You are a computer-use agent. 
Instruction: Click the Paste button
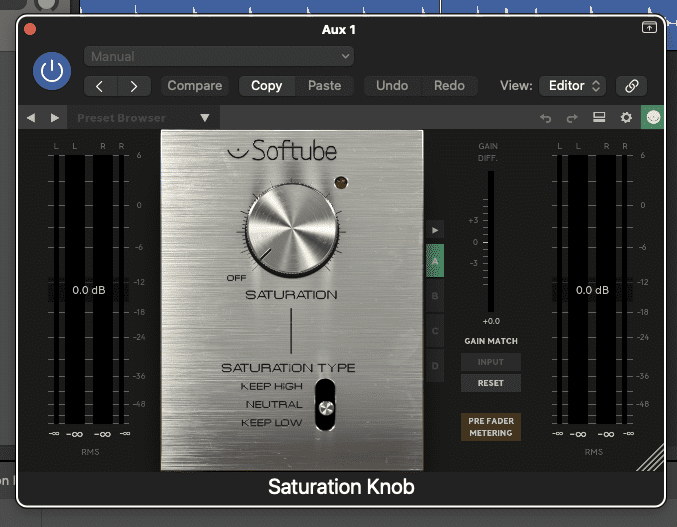click(x=325, y=85)
